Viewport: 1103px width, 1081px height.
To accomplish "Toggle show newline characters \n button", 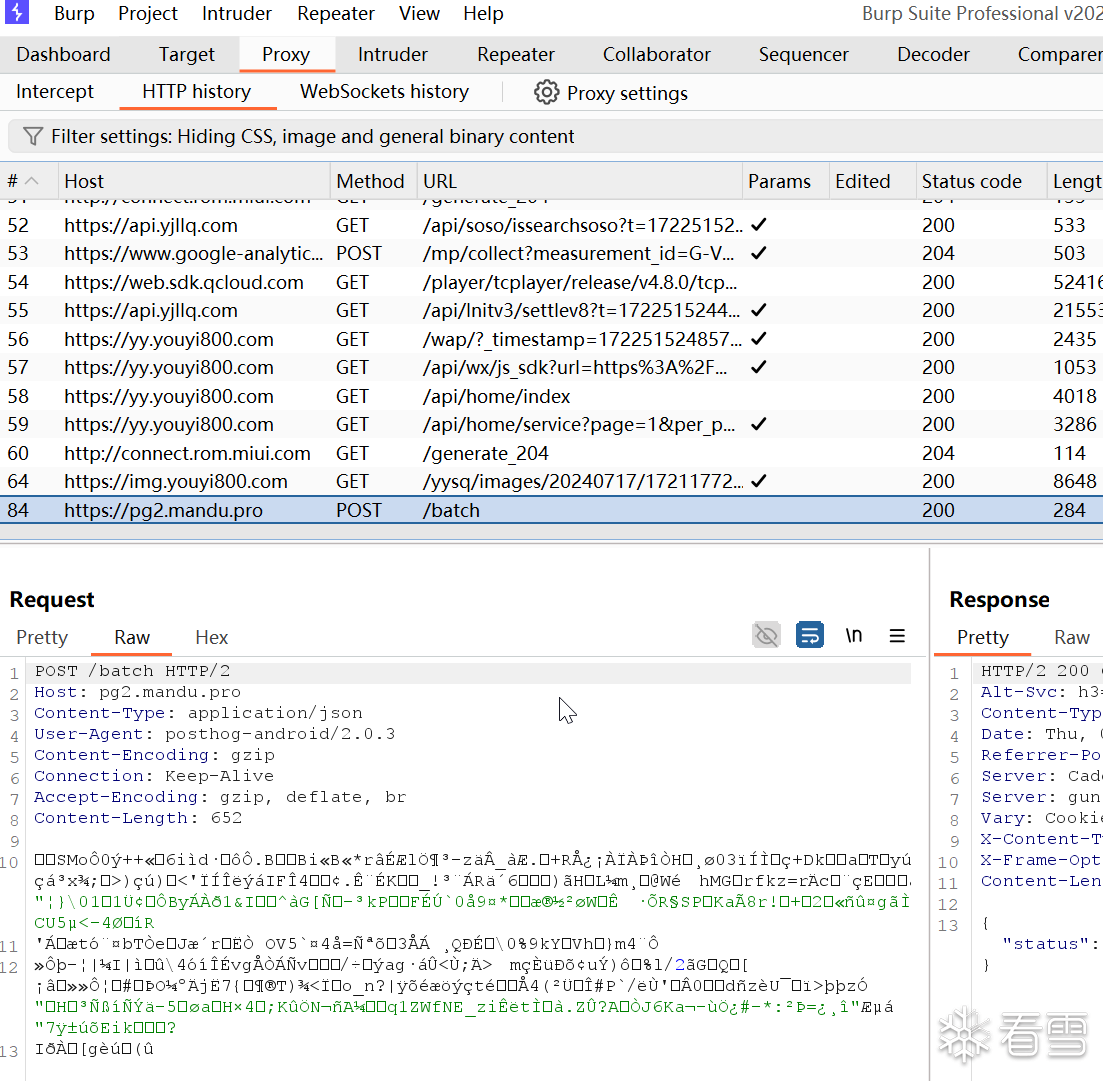I will tap(853, 636).
